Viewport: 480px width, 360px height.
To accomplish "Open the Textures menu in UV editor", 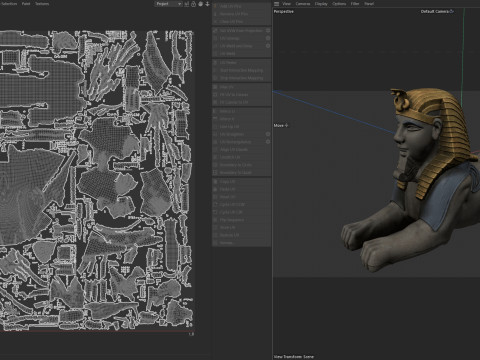I will (42, 4).
